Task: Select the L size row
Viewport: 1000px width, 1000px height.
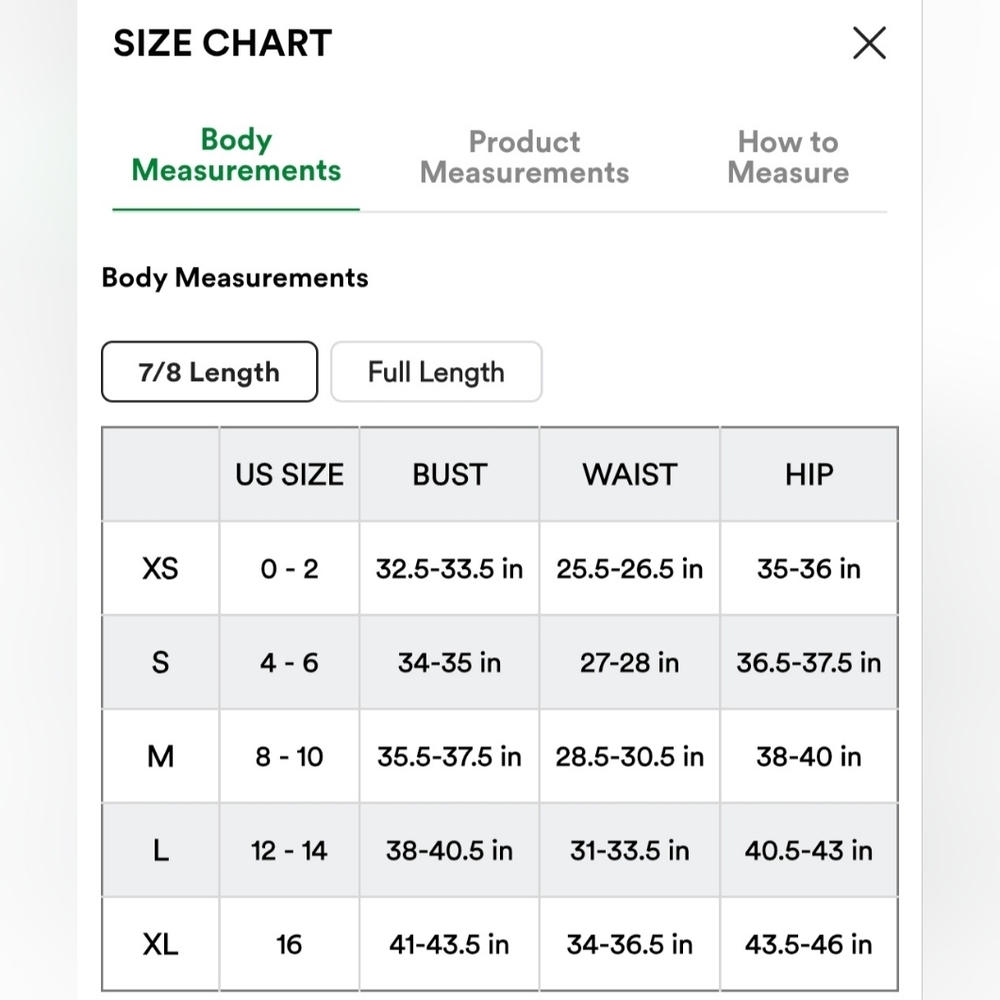Action: [159, 850]
